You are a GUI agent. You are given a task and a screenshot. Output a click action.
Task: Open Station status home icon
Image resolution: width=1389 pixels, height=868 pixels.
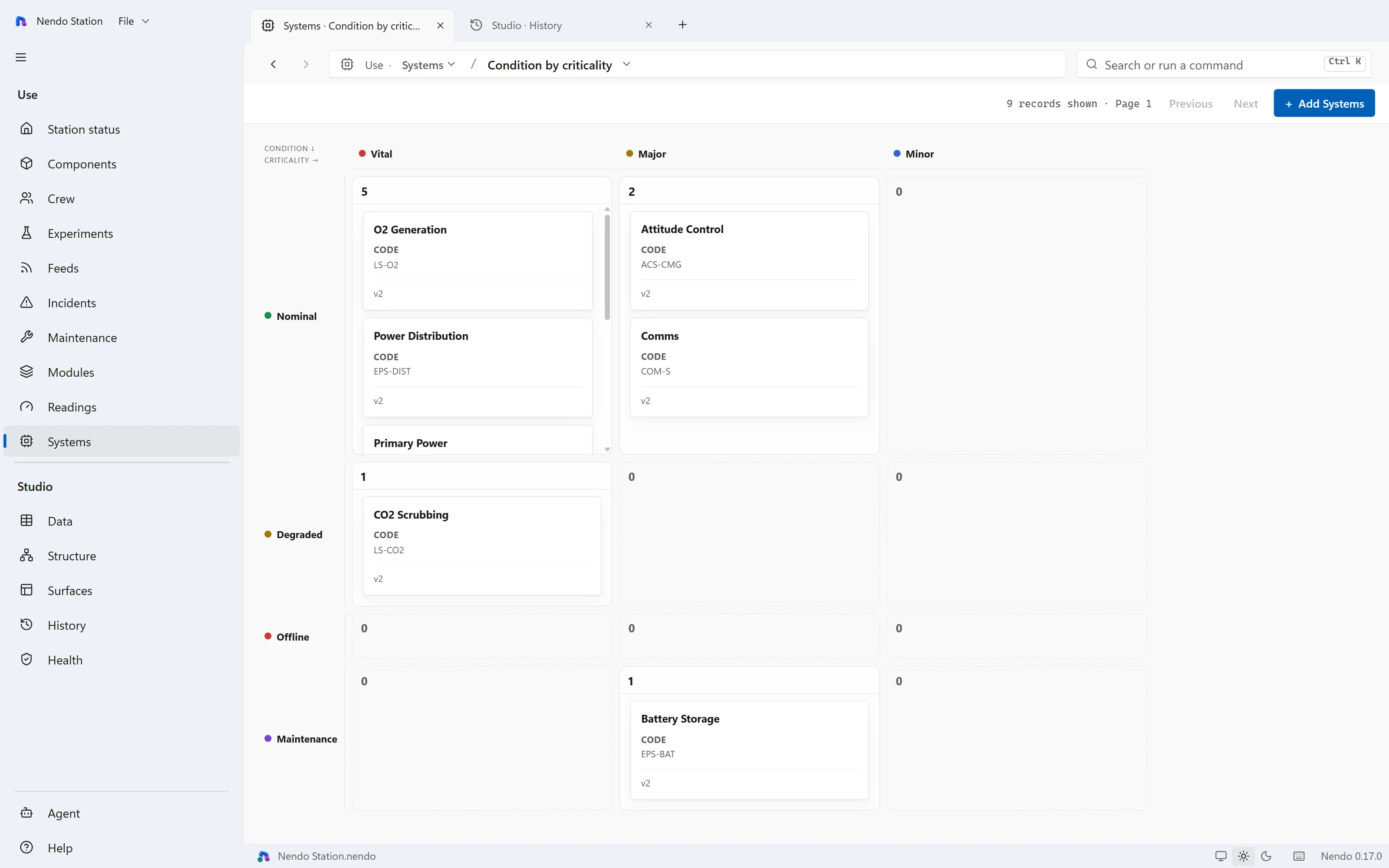pos(26,128)
